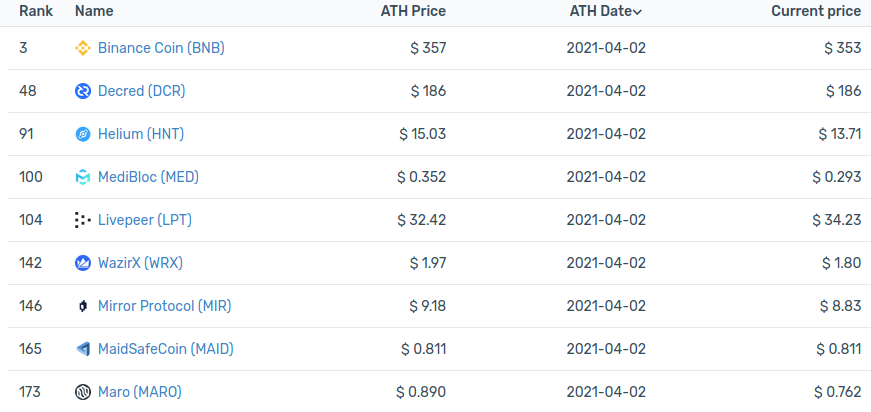
Task: Sort by Current price column header
Action: tap(816, 11)
